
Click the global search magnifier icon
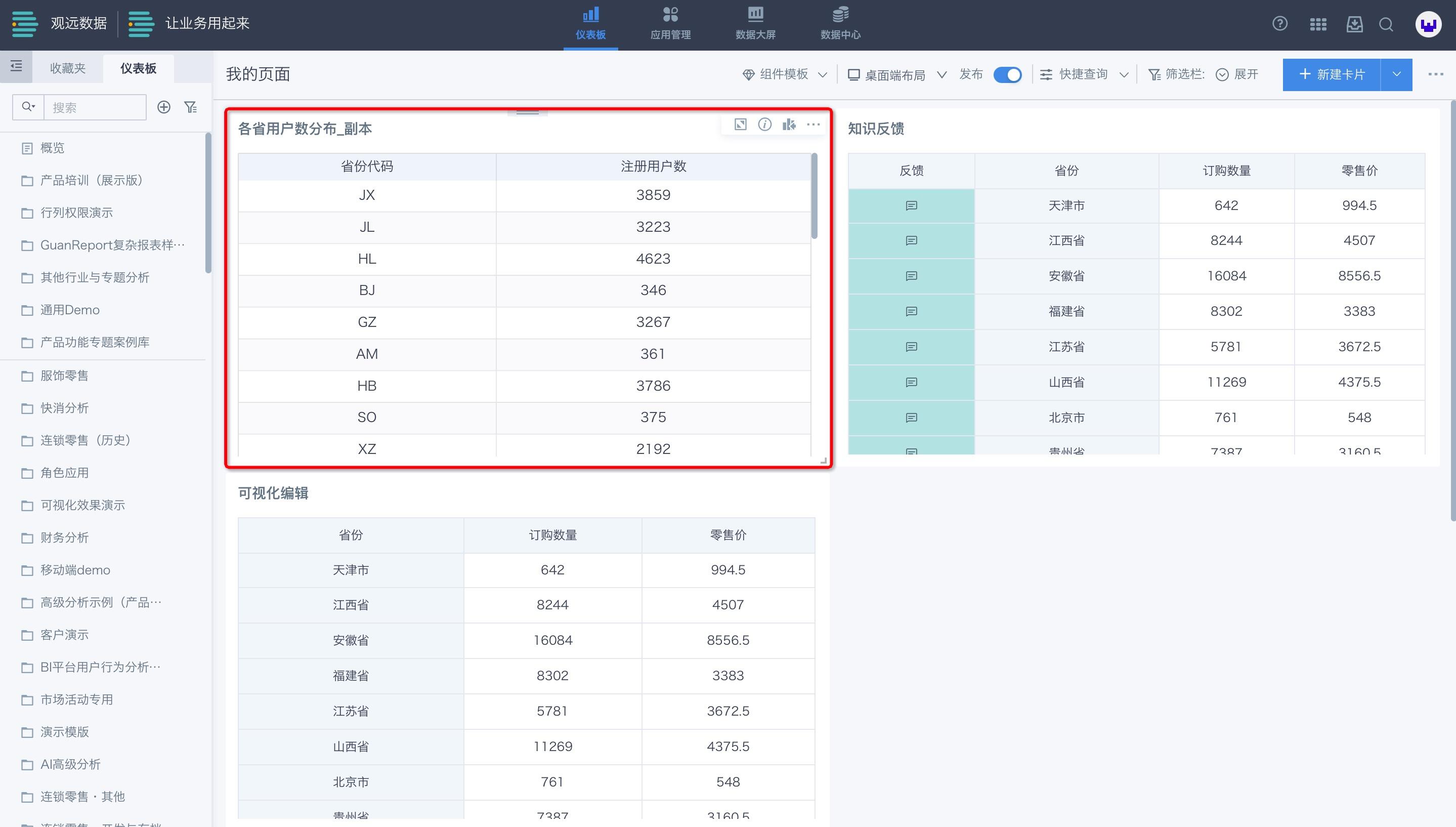coord(1386,24)
